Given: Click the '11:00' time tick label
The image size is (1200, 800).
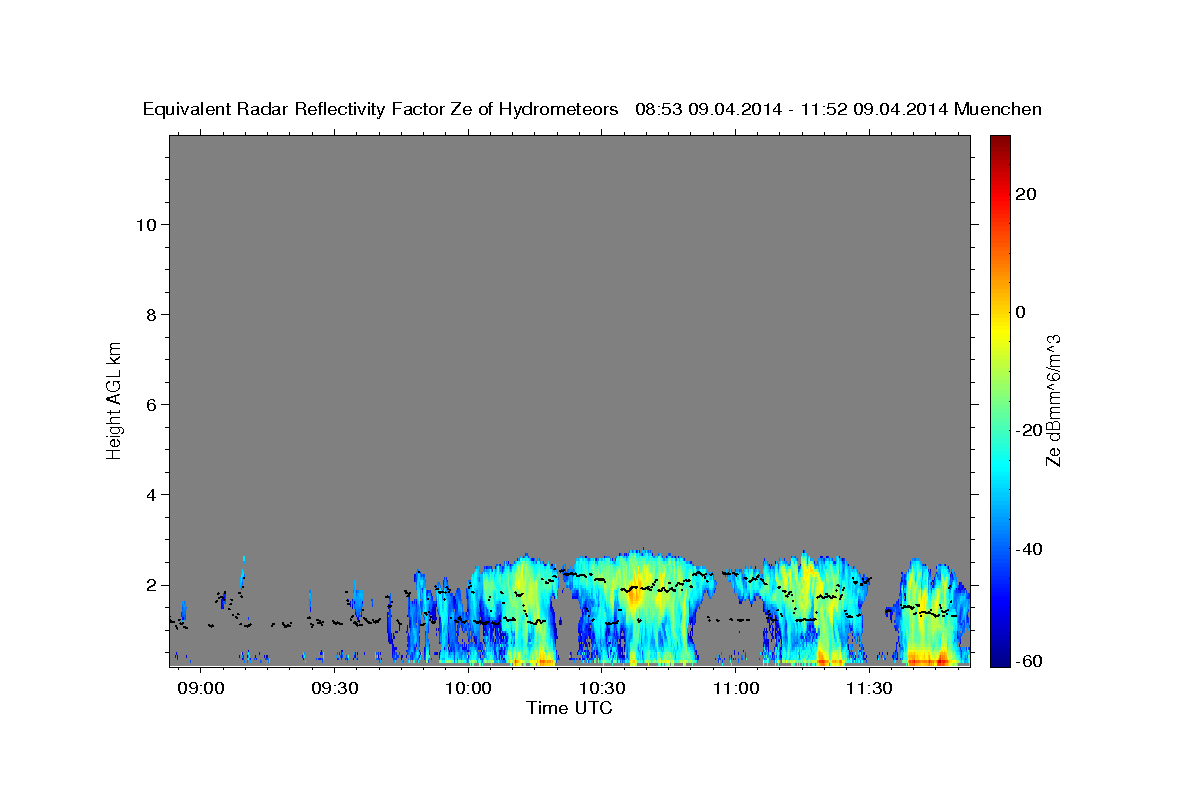Looking at the screenshot, I should [x=735, y=688].
